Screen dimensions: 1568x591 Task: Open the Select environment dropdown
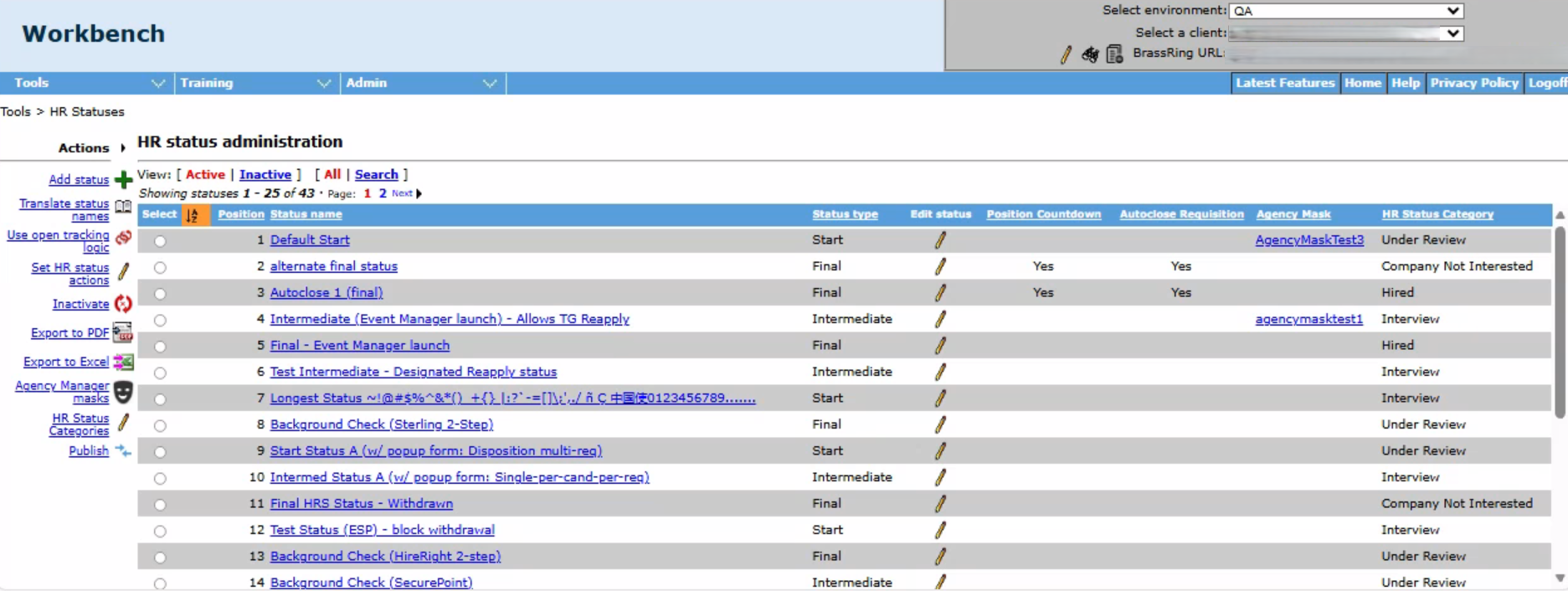pos(1345,11)
